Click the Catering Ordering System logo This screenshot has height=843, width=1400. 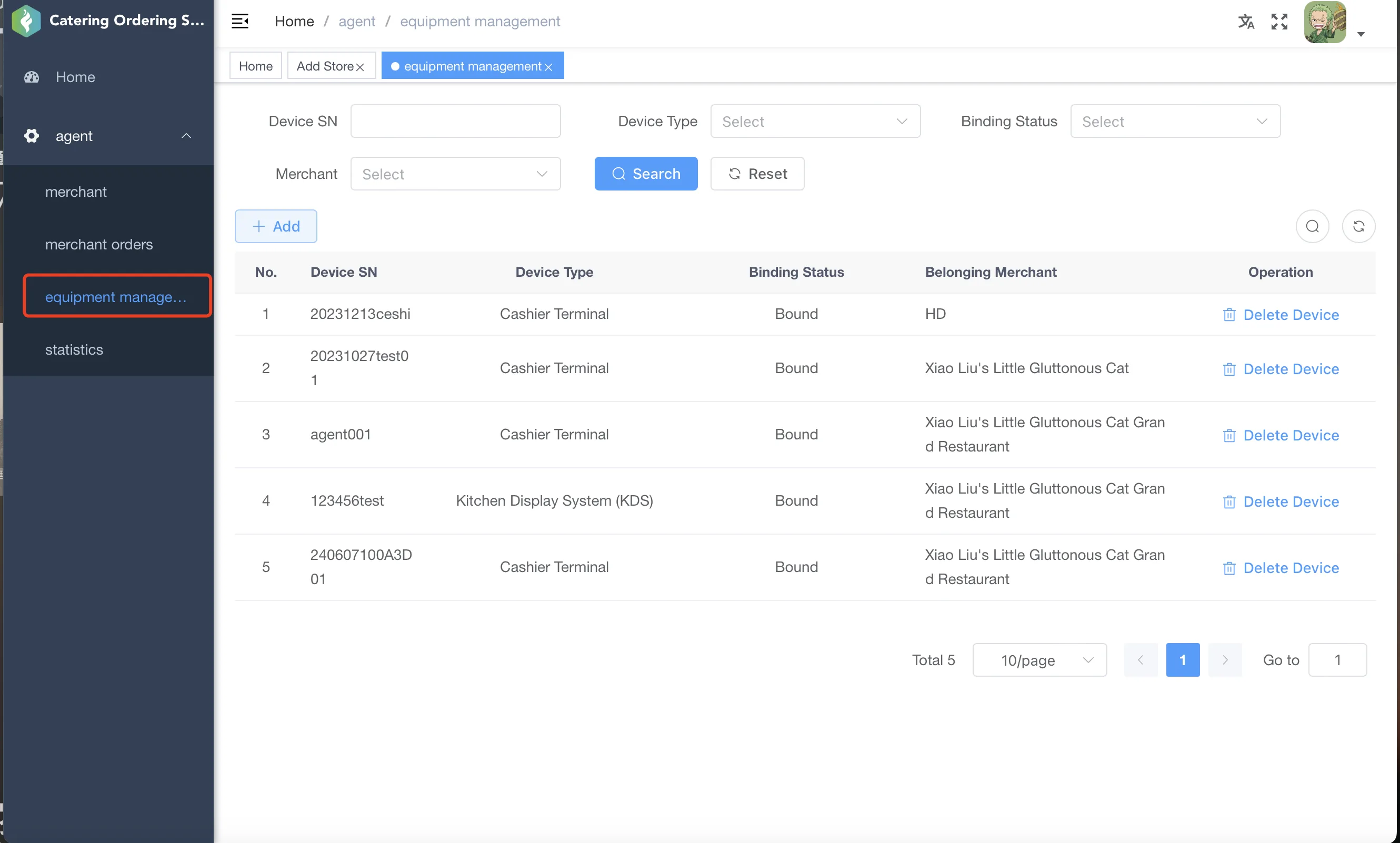point(26,21)
